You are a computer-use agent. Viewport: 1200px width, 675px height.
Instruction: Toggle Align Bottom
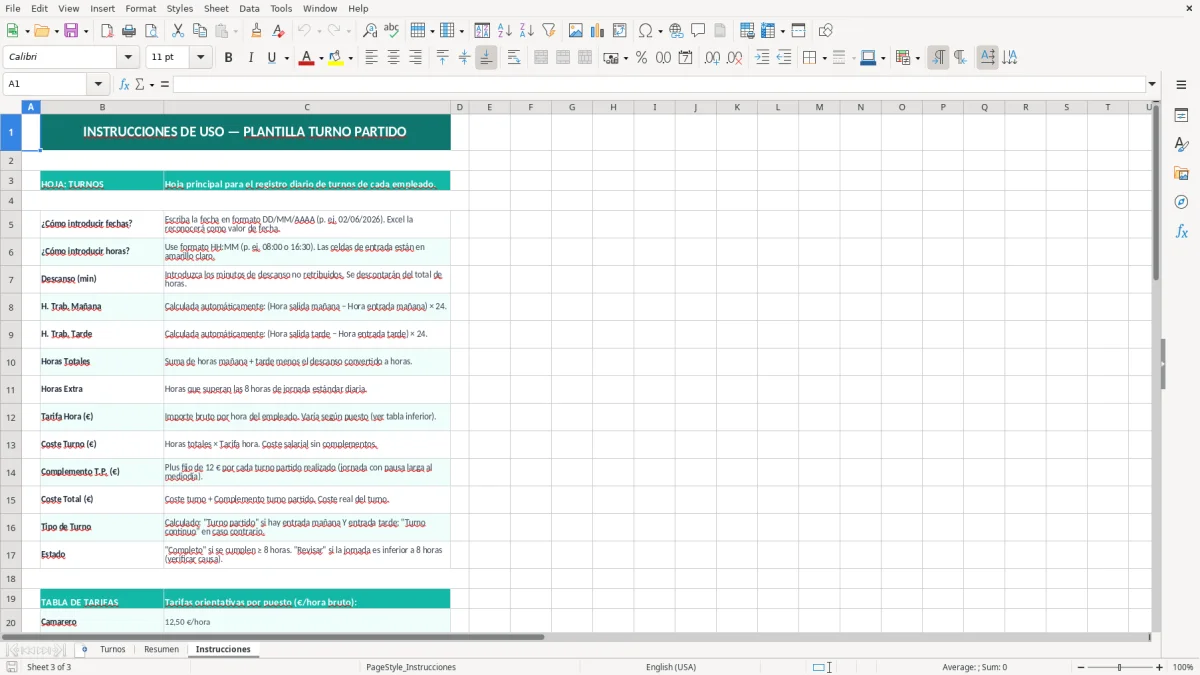point(486,58)
